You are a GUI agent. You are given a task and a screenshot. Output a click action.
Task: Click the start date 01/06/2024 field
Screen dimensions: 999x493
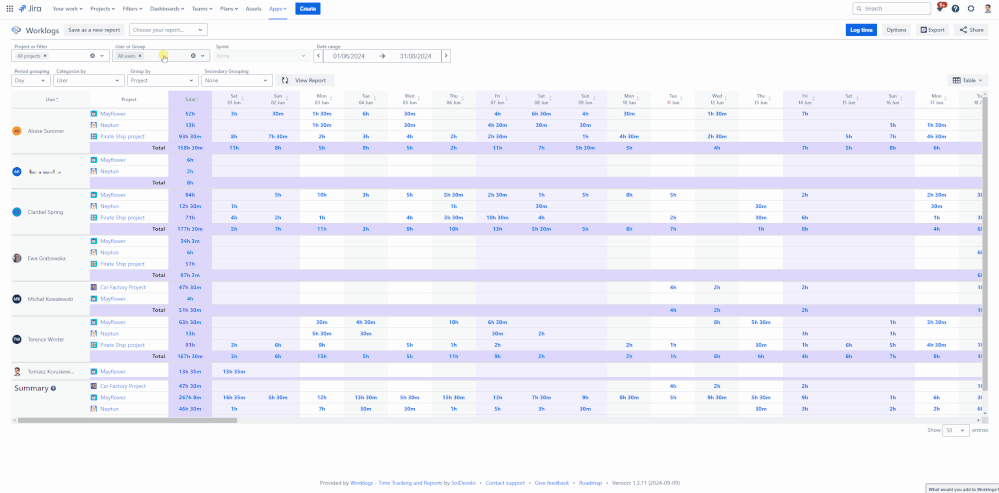347,56
